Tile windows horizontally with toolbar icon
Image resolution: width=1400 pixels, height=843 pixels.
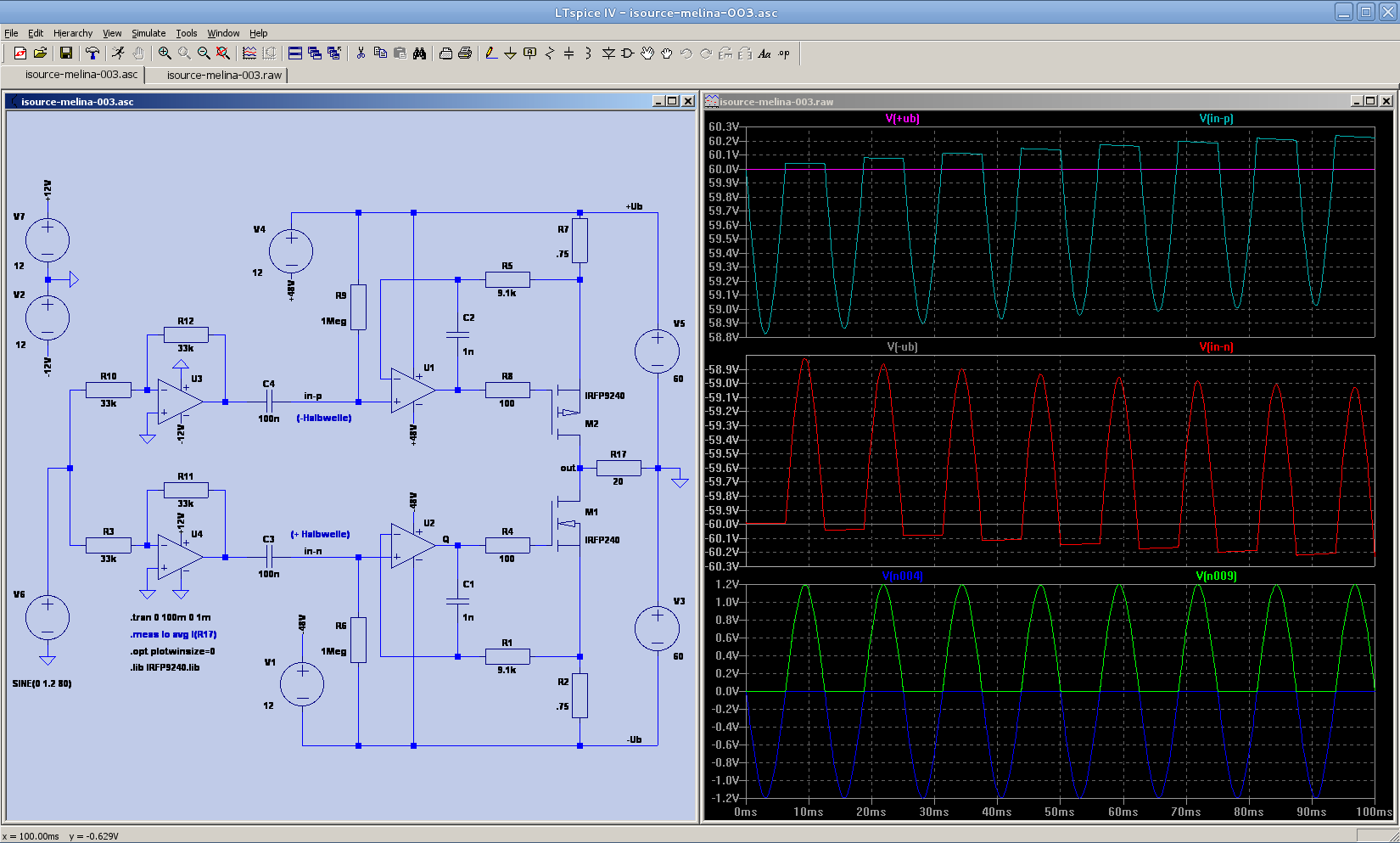(295, 53)
